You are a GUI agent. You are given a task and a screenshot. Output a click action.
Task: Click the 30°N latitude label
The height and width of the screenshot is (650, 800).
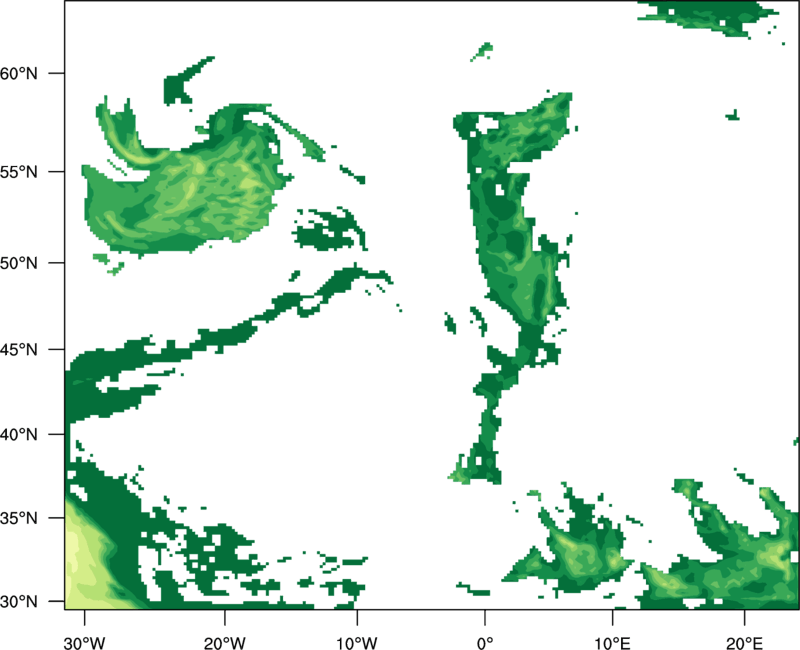coord(18,601)
